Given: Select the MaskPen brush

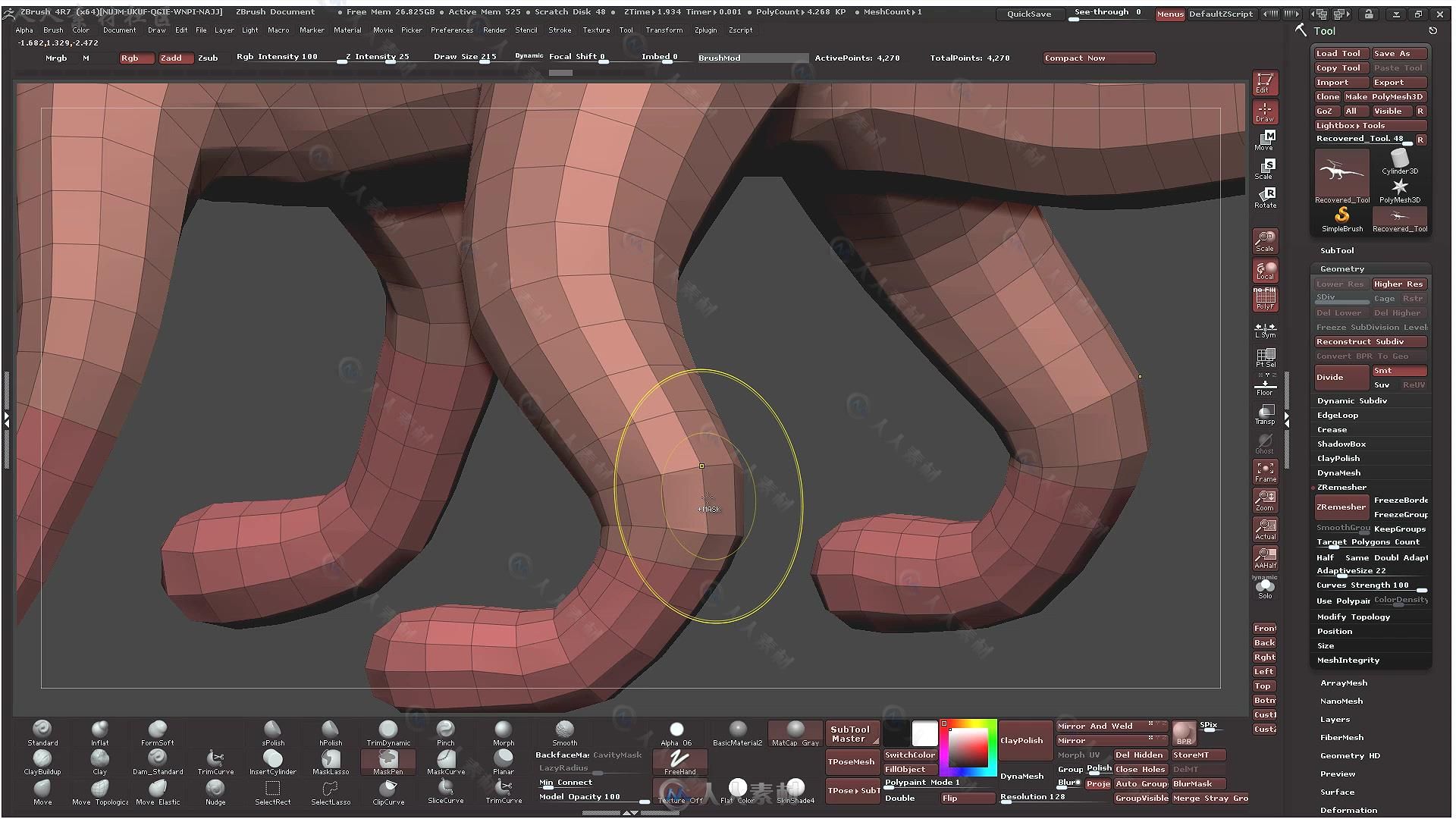Looking at the screenshot, I should click(x=388, y=761).
